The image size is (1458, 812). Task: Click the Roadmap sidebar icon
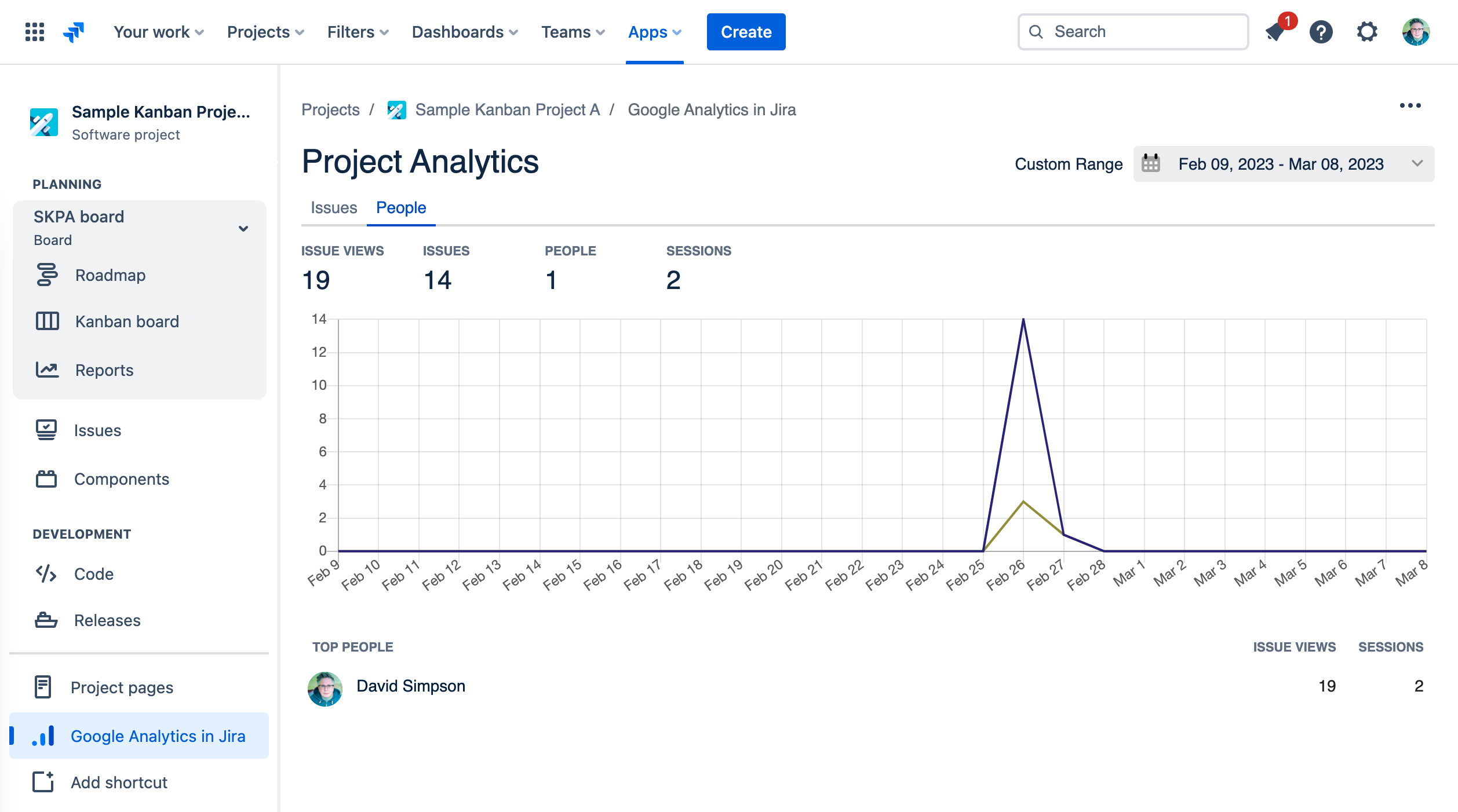[x=48, y=275]
